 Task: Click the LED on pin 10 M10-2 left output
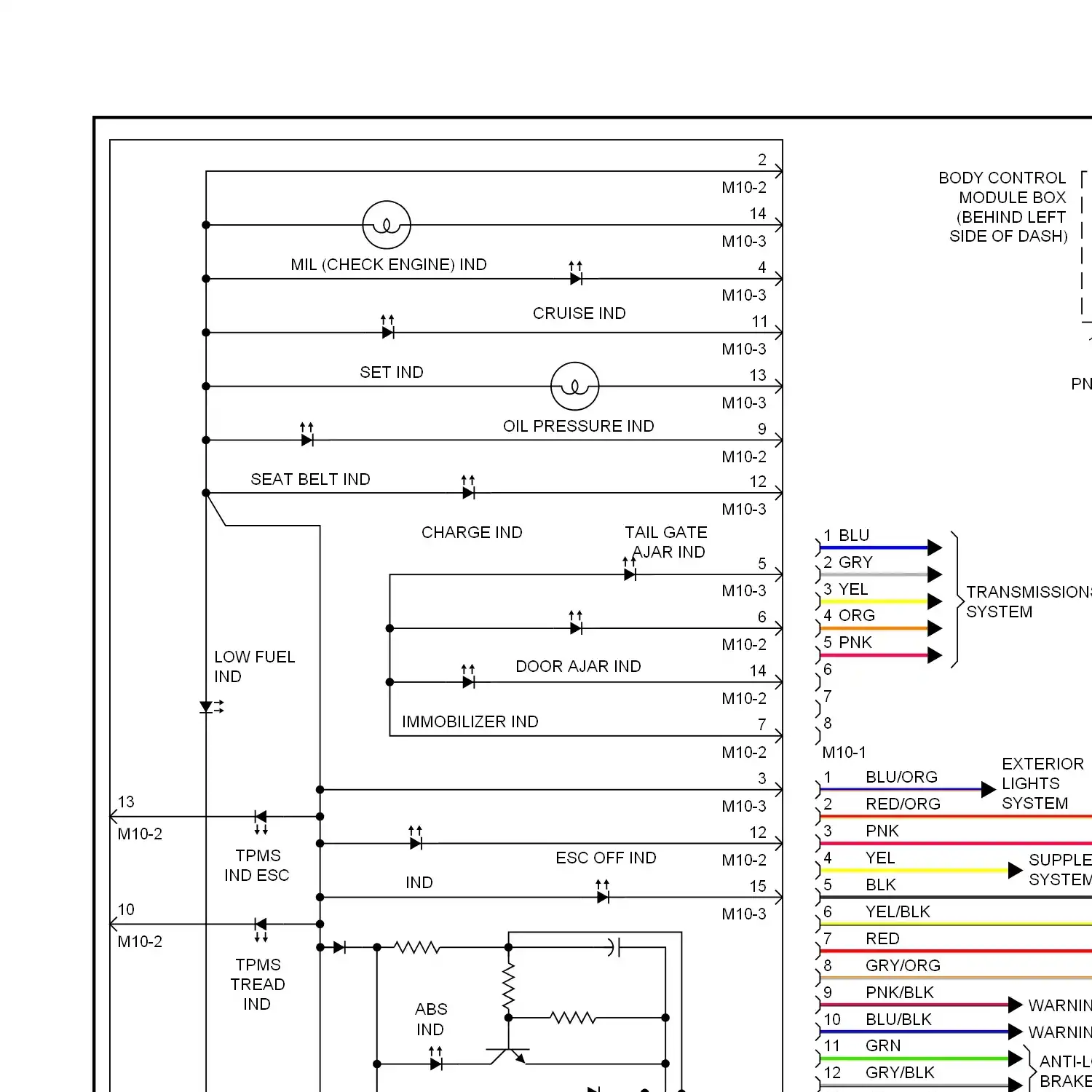point(261,929)
